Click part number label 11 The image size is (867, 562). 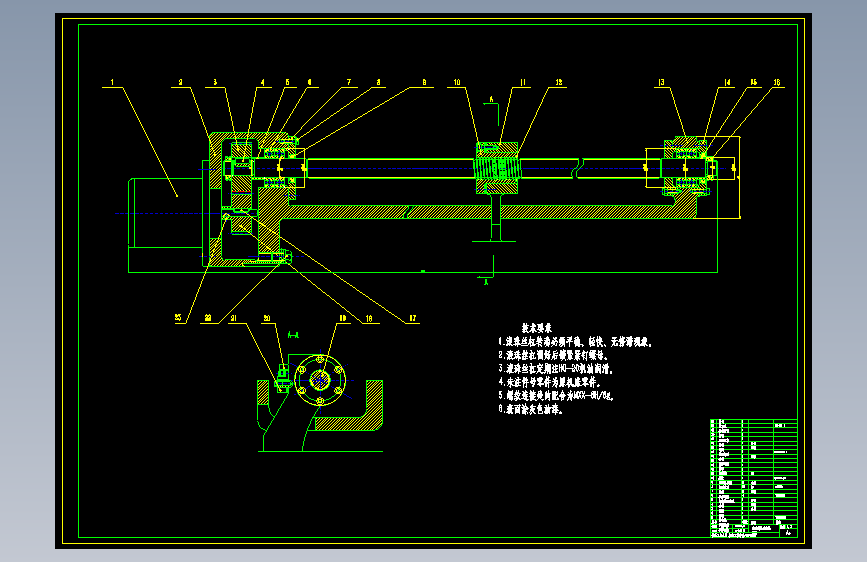[x=523, y=82]
